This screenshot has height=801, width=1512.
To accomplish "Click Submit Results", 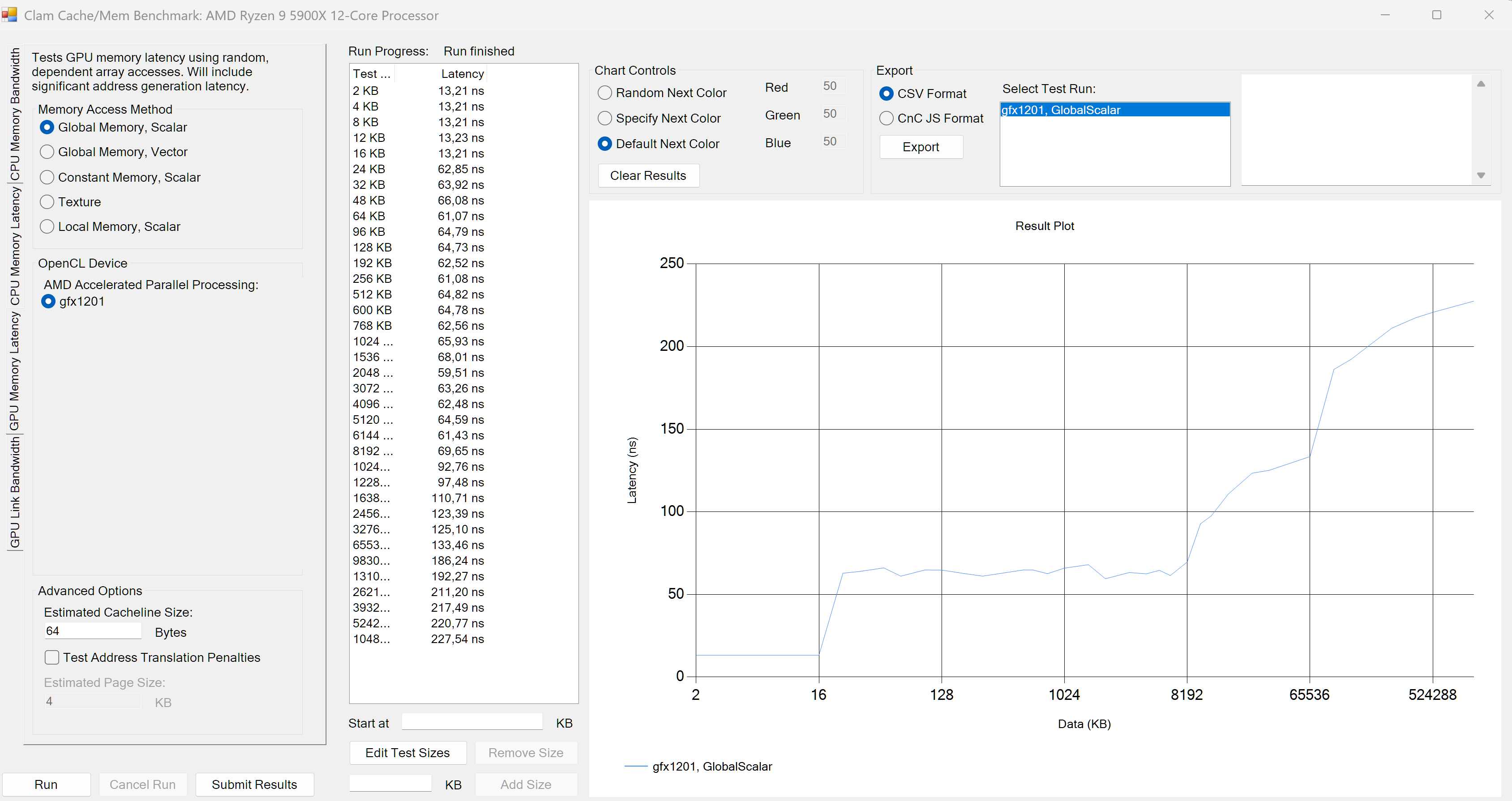I will (254, 784).
